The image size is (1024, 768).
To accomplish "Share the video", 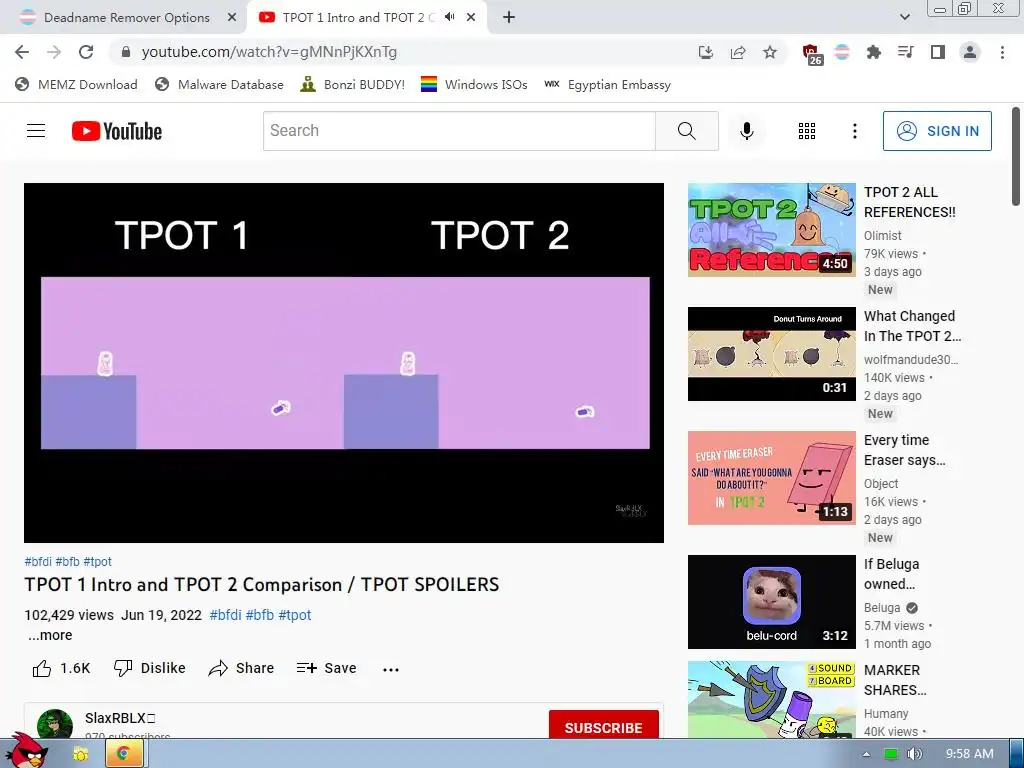I will [241, 668].
